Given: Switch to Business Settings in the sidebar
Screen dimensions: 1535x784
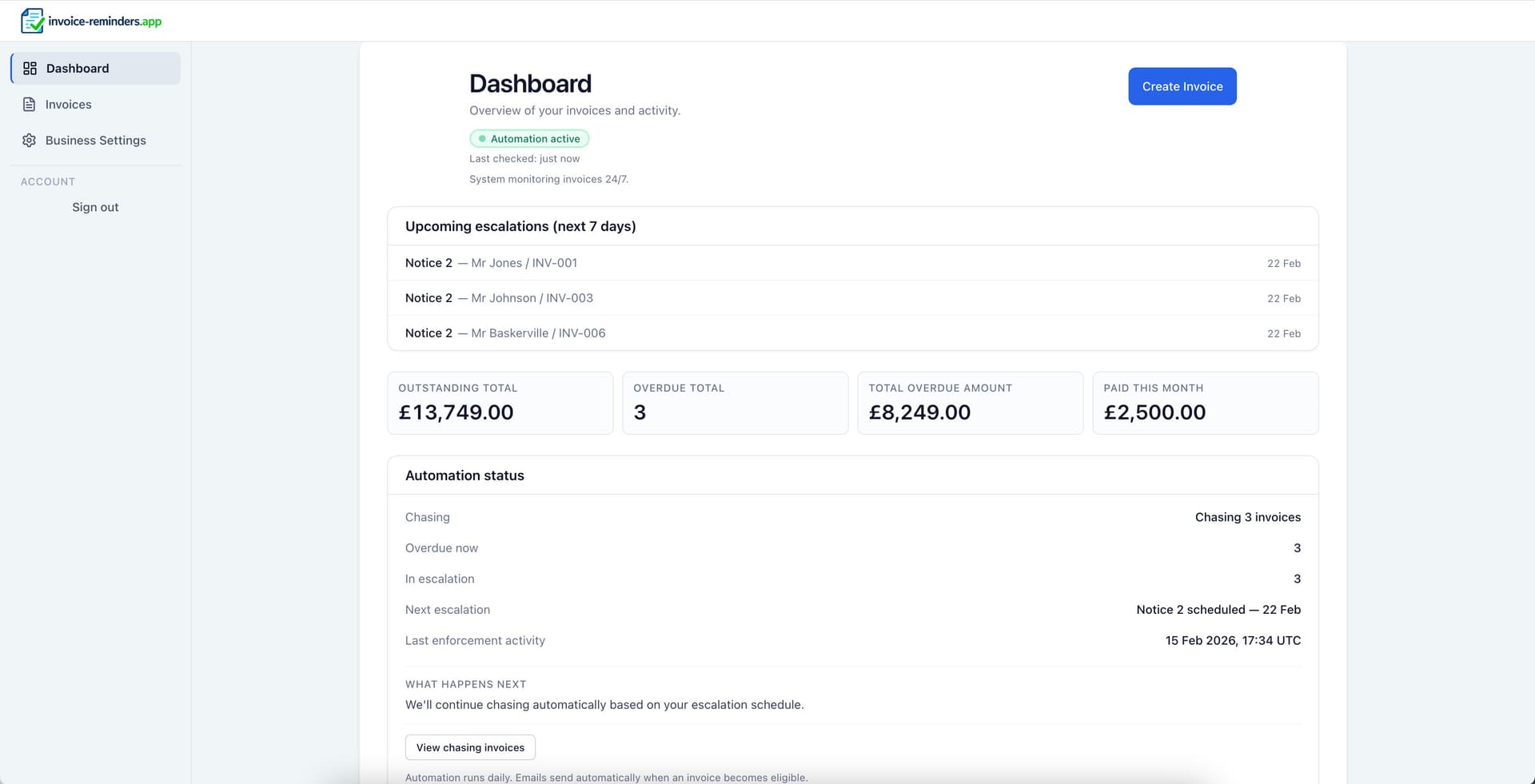Looking at the screenshot, I should click(x=95, y=140).
